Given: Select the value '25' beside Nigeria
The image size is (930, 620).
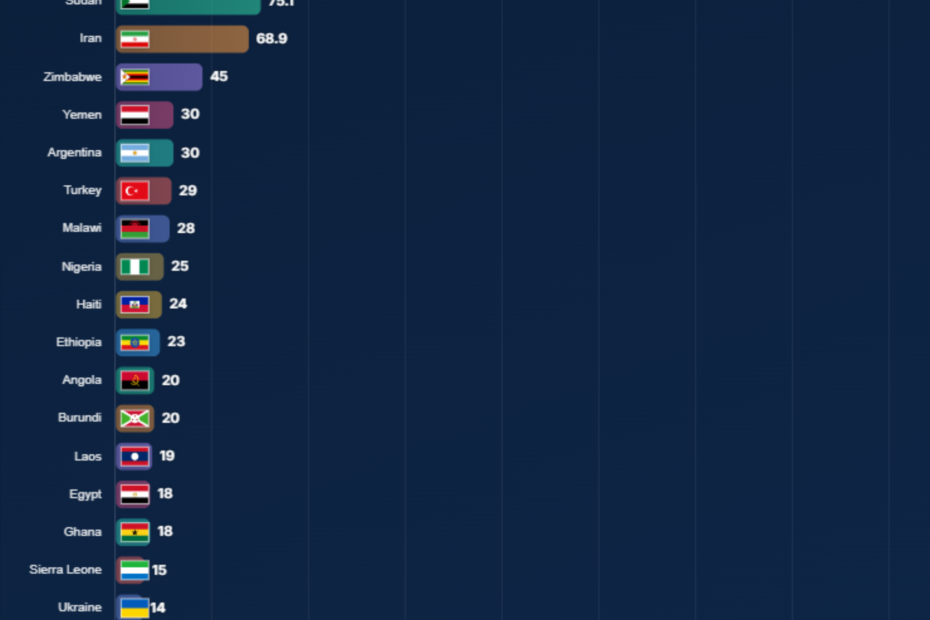Looking at the screenshot, I should [x=180, y=266].
